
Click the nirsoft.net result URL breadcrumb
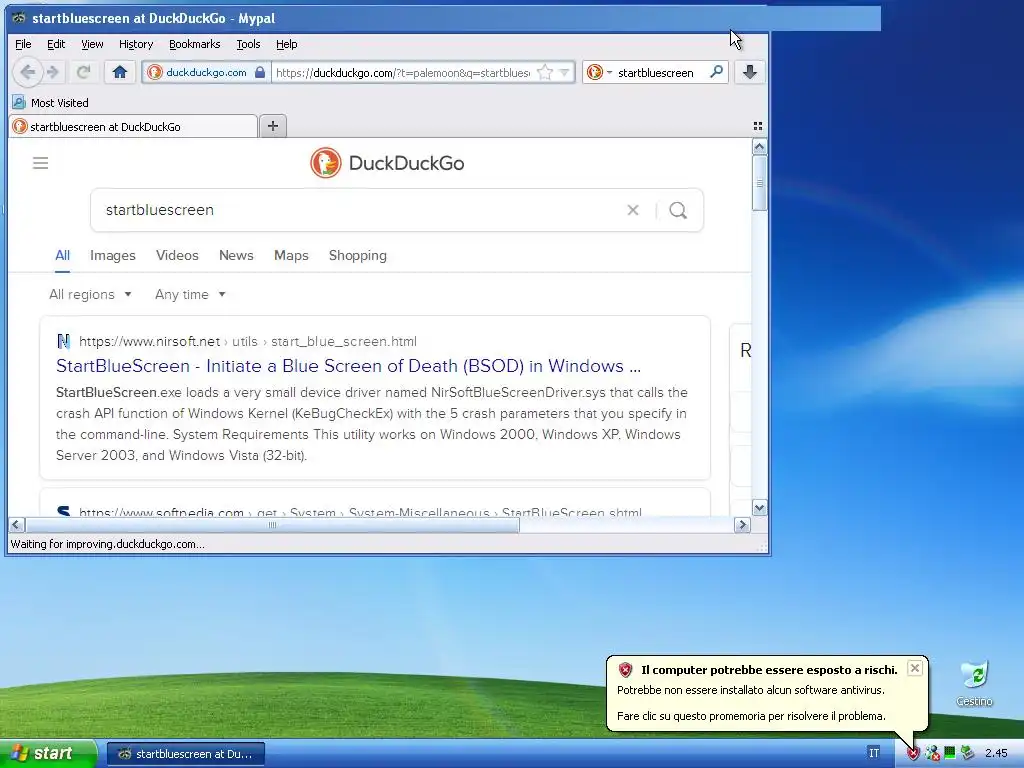(x=248, y=341)
